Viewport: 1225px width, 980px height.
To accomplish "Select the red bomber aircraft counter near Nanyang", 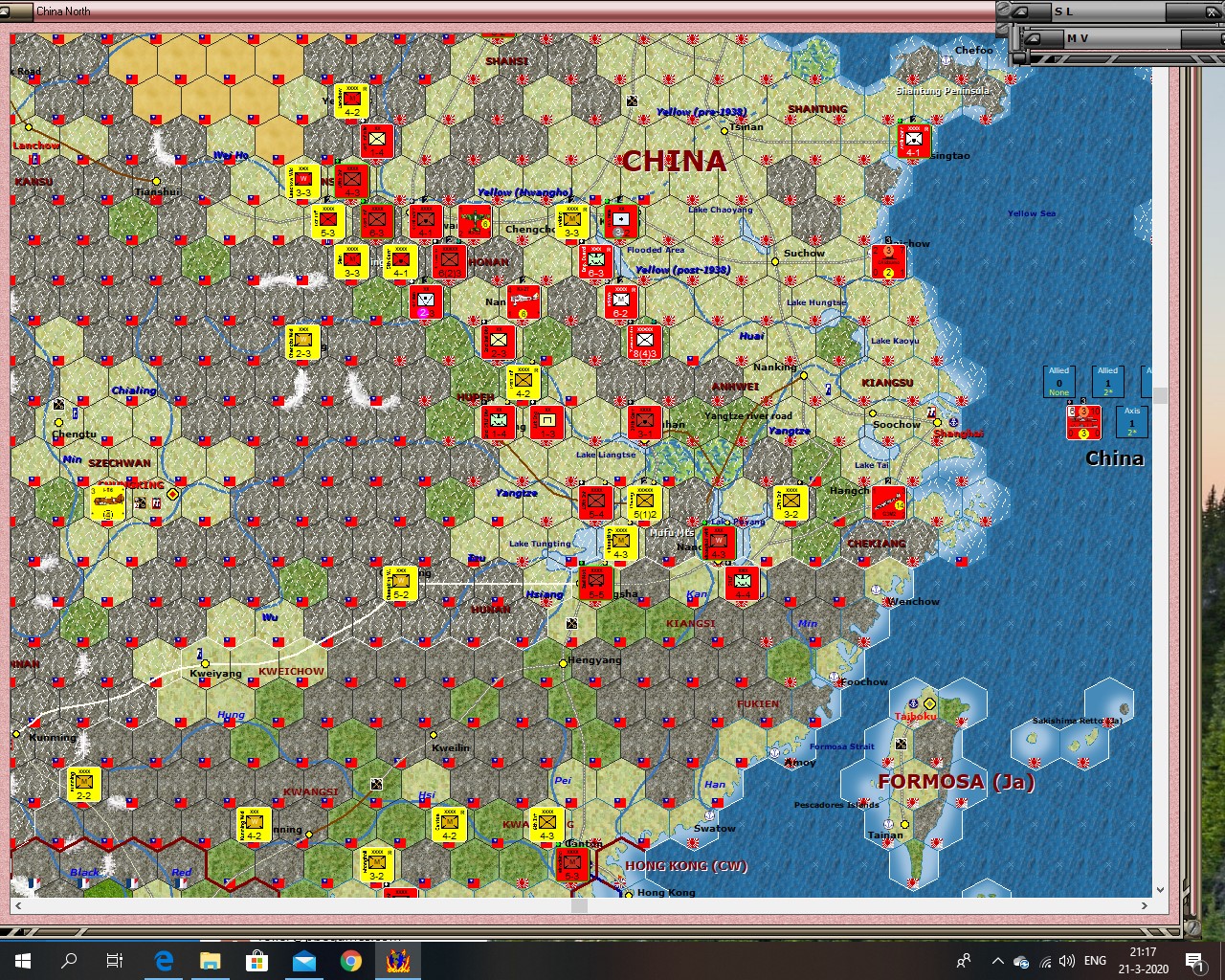I will [x=523, y=301].
